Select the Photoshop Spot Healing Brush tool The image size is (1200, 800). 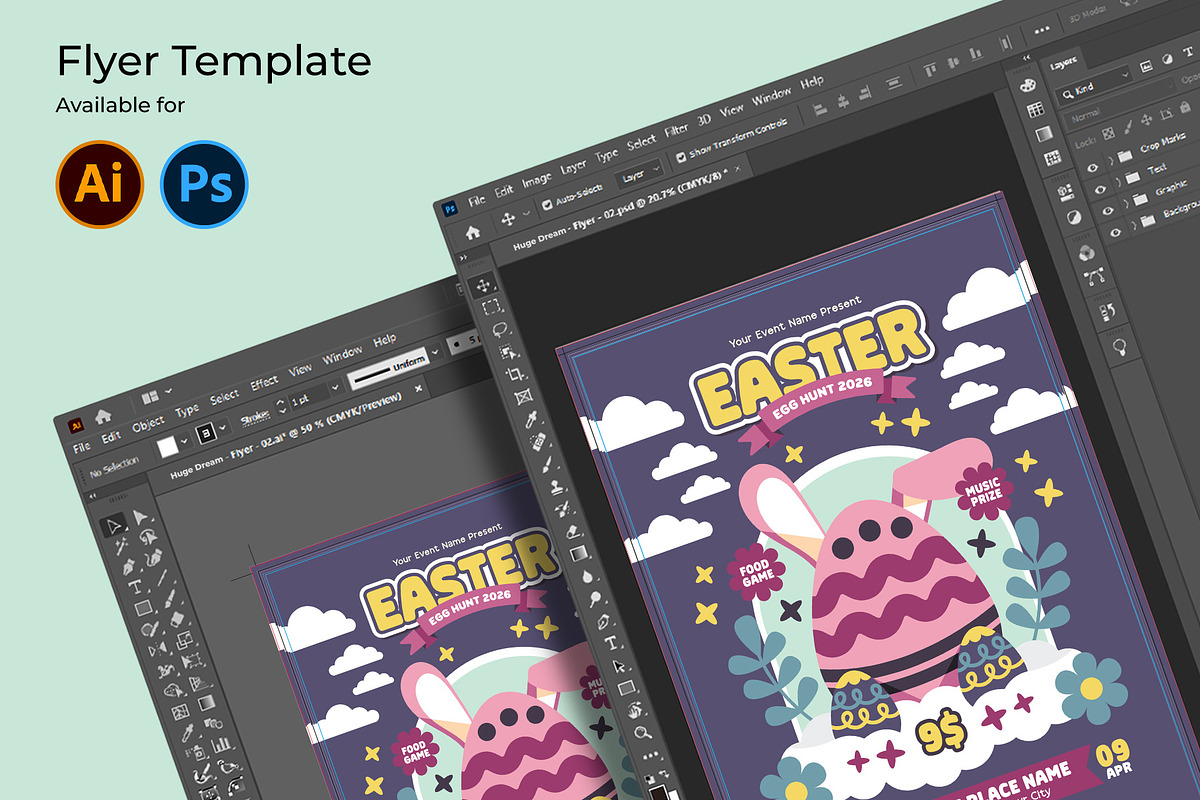click(539, 441)
